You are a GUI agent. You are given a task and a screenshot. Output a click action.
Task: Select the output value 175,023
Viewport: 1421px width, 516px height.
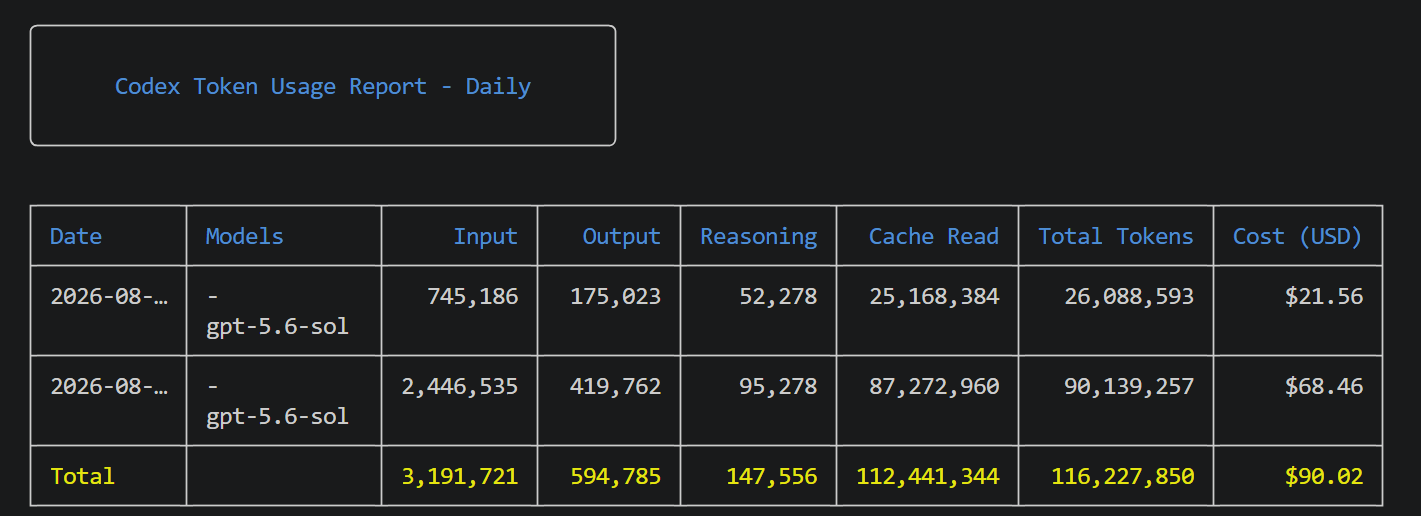(x=615, y=296)
